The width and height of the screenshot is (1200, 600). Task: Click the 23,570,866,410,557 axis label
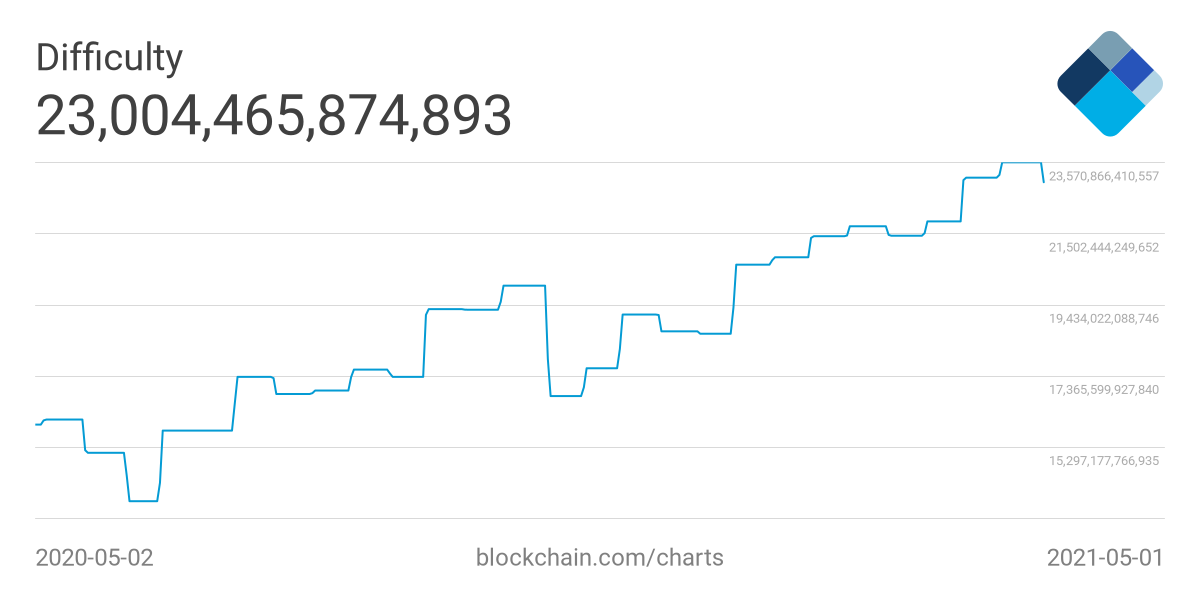click(x=1103, y=176)
